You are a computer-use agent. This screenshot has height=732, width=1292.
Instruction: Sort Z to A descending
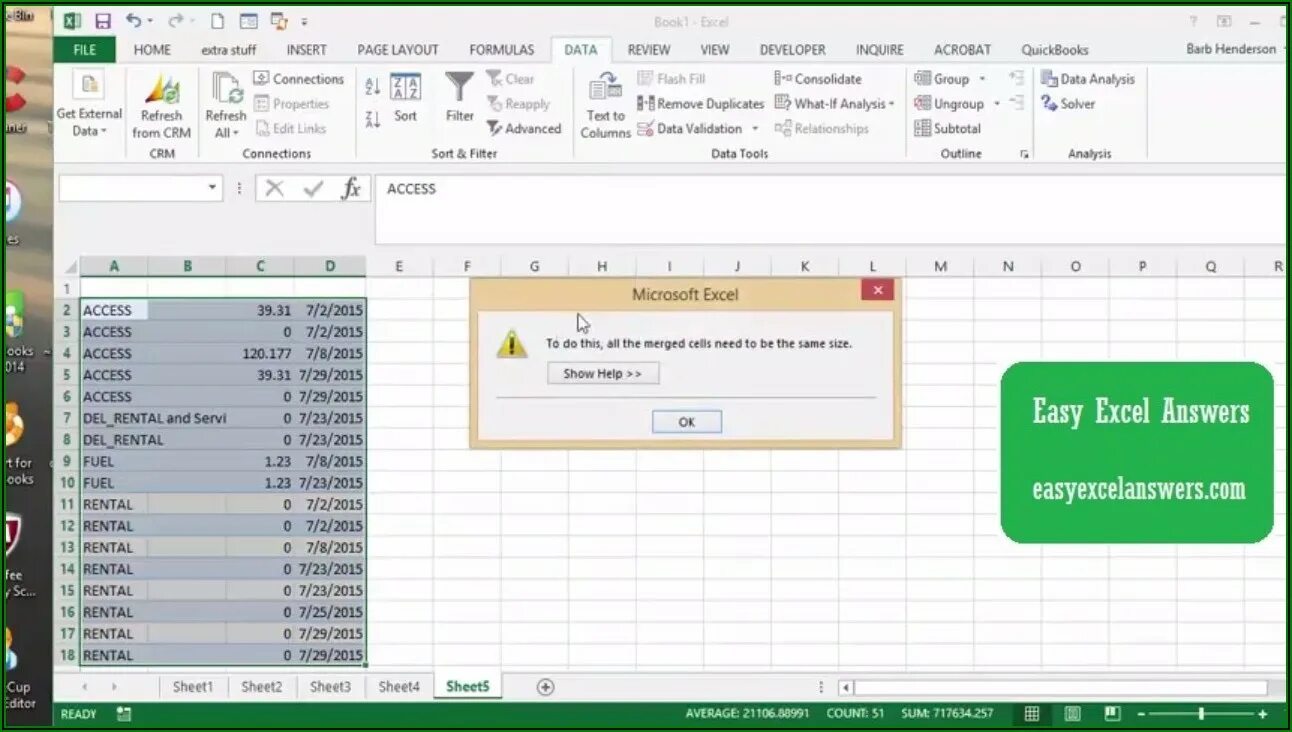click(x=372, y=119)
